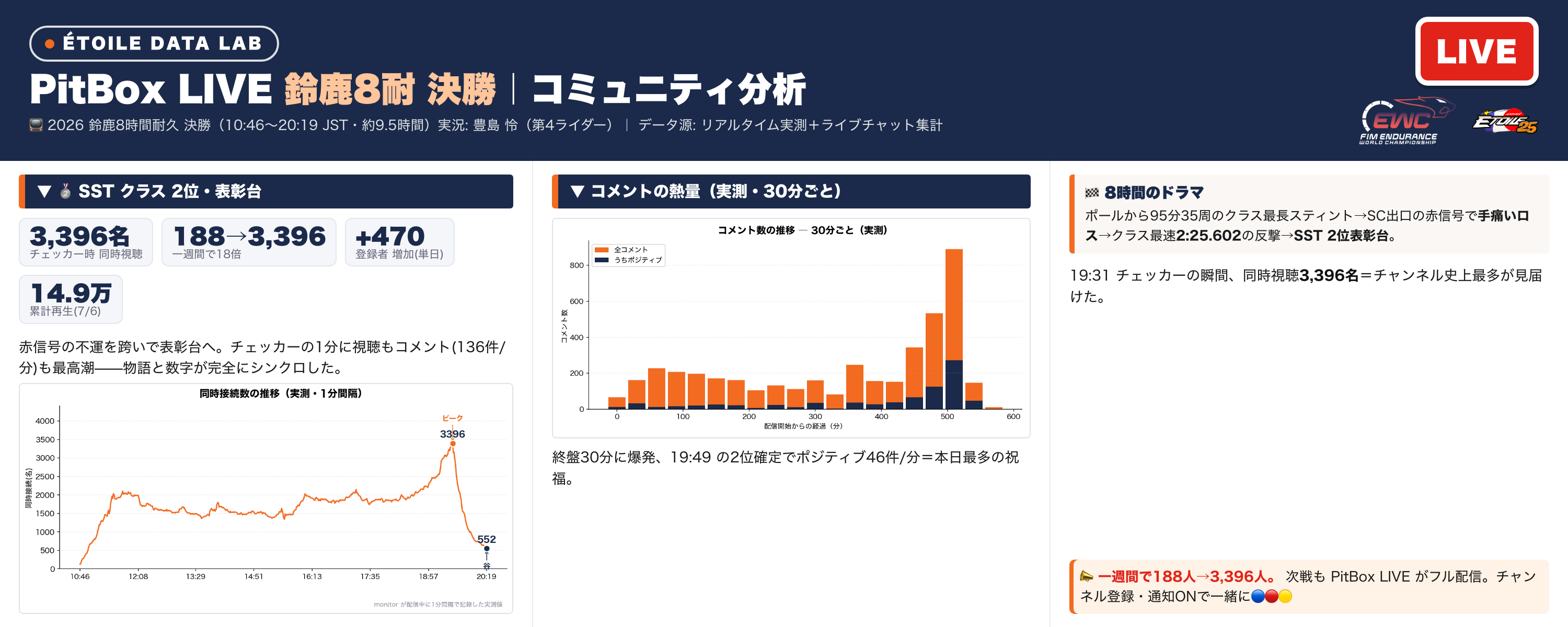The width and height of the screenshot is (1568, 627).
Task: Click the red LIVE badge
Action: click(1476, 51)
